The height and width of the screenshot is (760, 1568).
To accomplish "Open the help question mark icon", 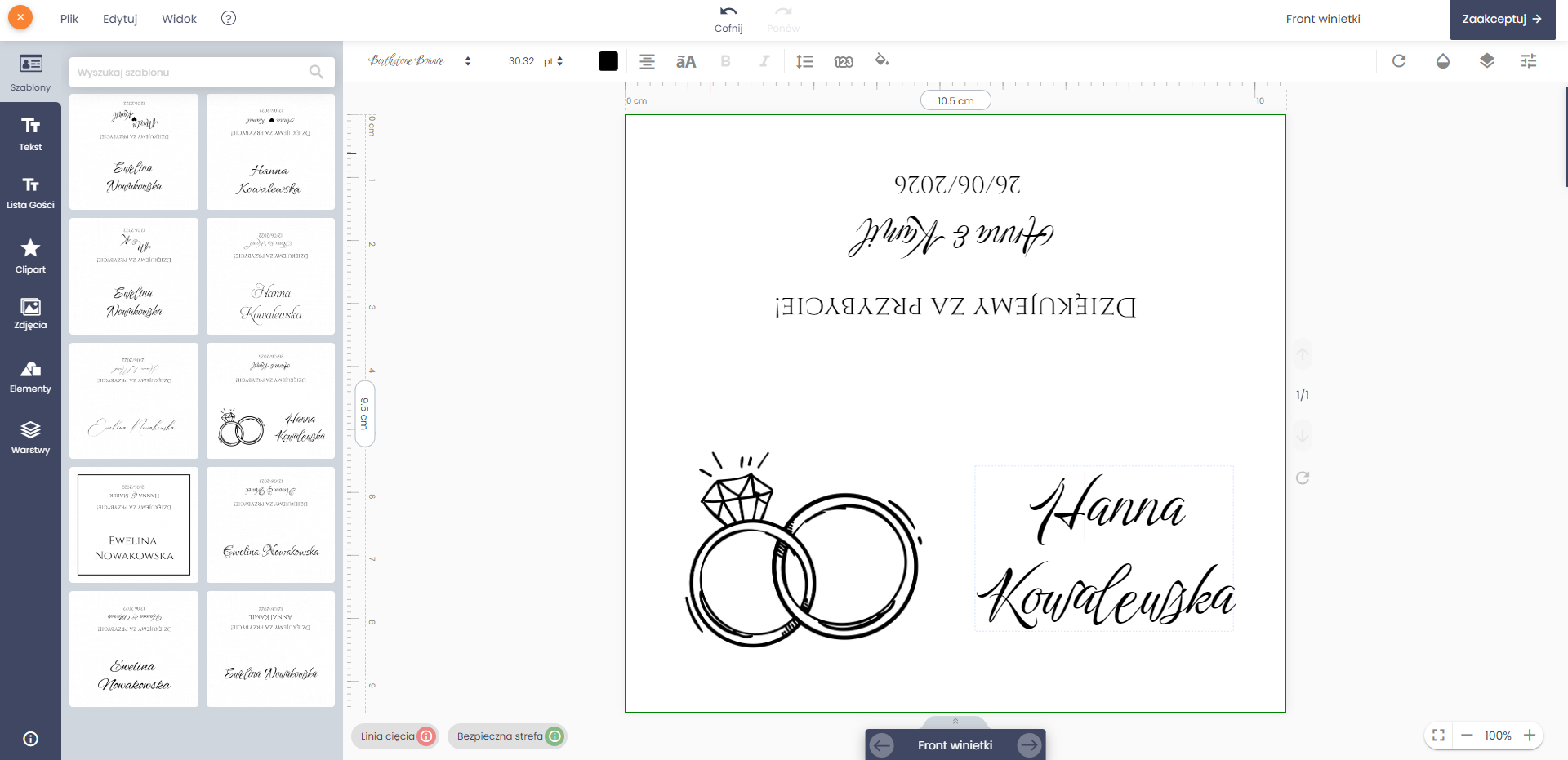I will tap(229, 18).
